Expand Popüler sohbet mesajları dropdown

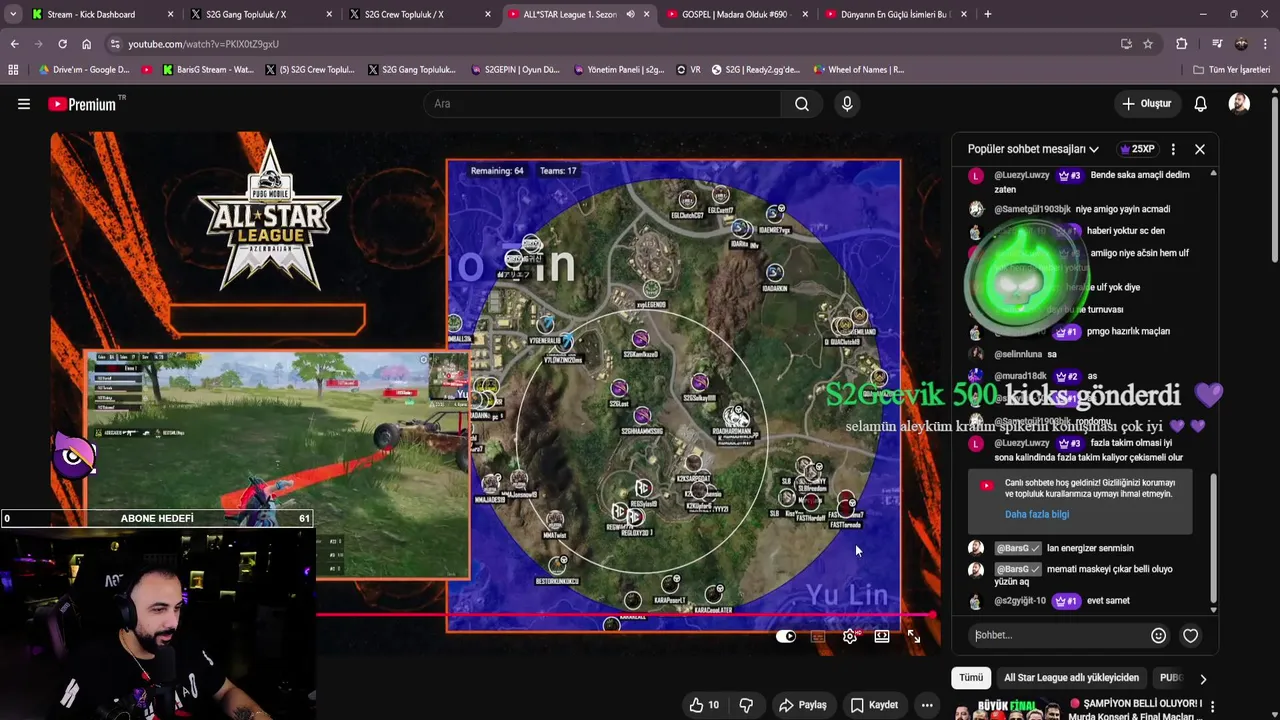(1033, 149)
